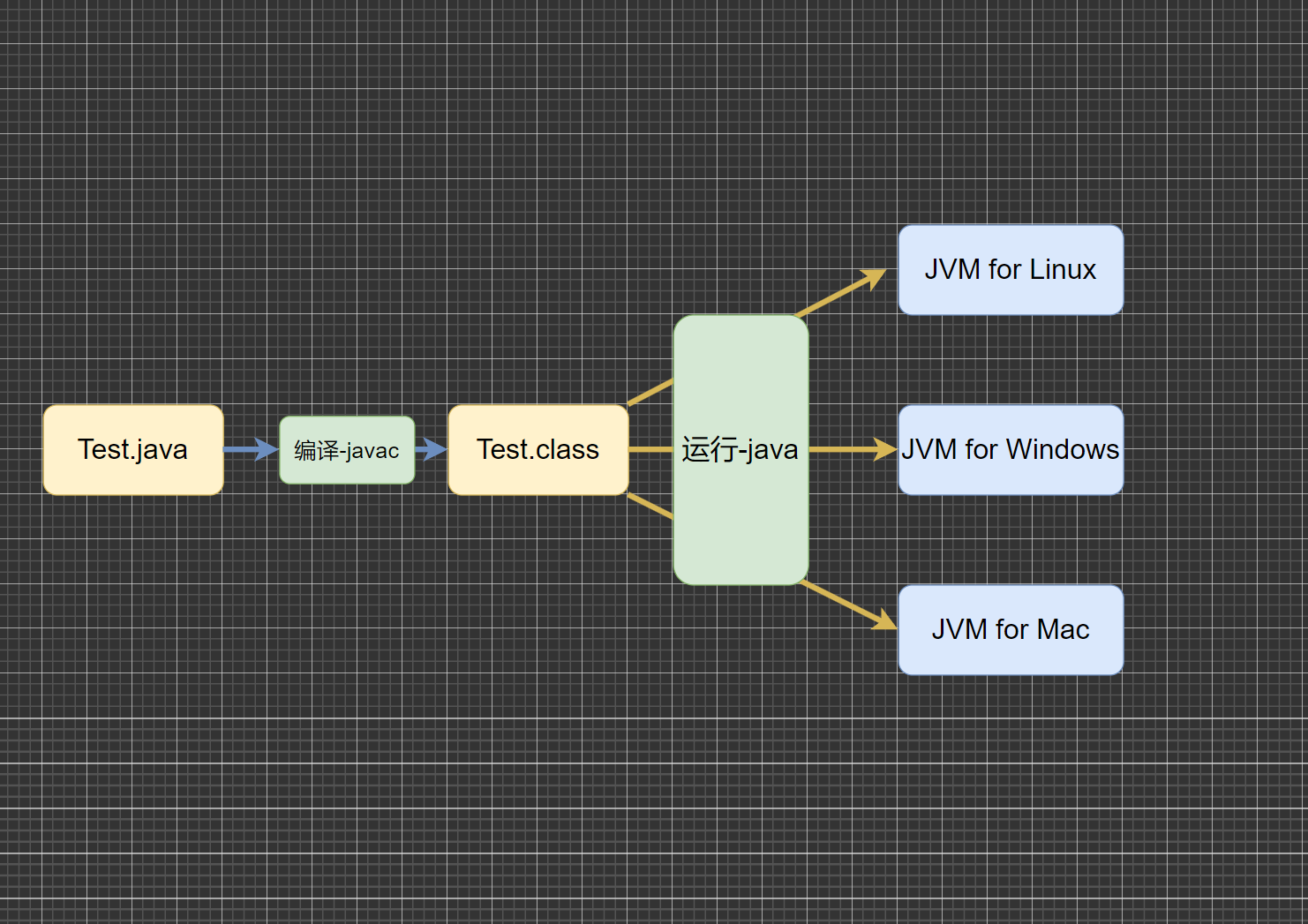Image resolution: width=1308 pixels, height=924 pixels.
Task: Click blank canvas area below JVM for Mac
Action: 1010,794
